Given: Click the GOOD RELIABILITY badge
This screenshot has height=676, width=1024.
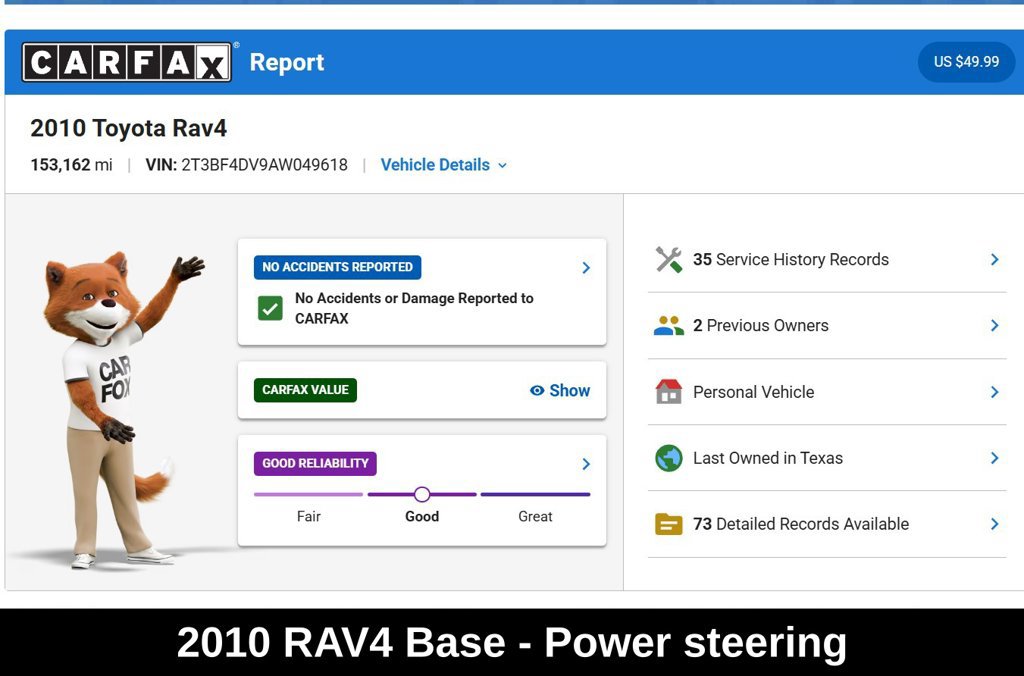Looking at the screenshot, I should click(315, 463).
